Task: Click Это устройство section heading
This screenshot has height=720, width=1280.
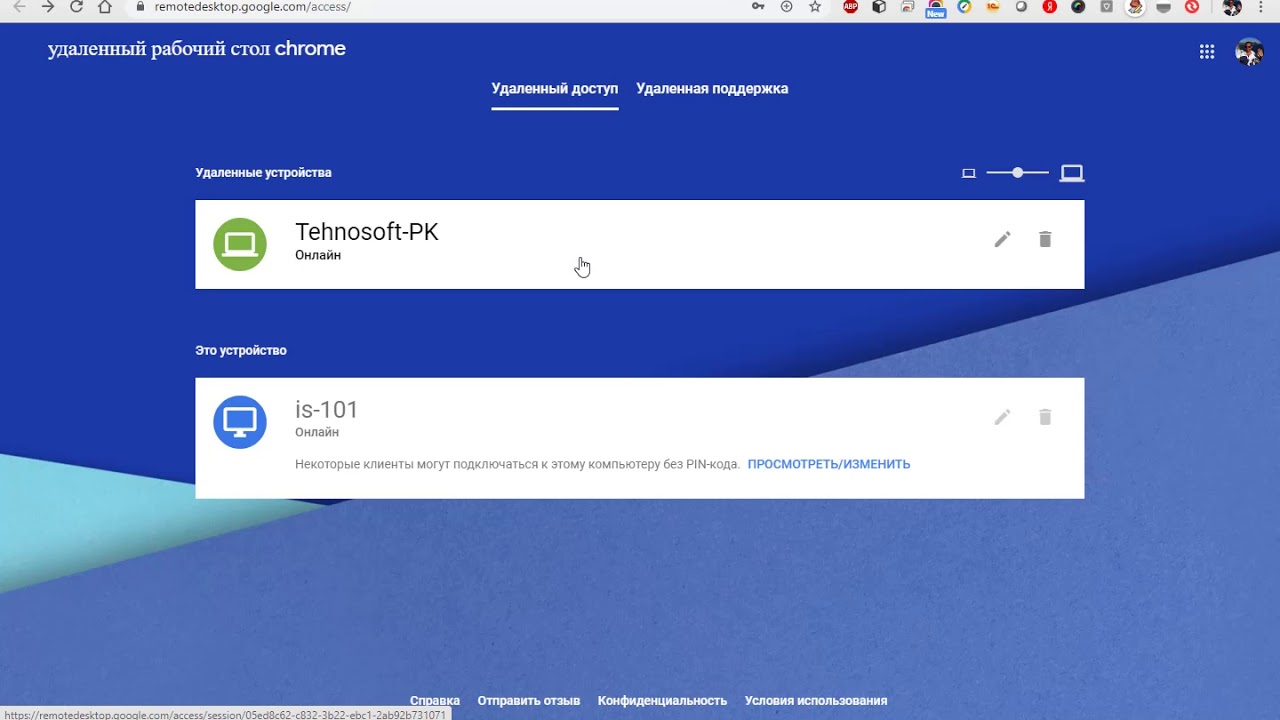Action: 241,351
